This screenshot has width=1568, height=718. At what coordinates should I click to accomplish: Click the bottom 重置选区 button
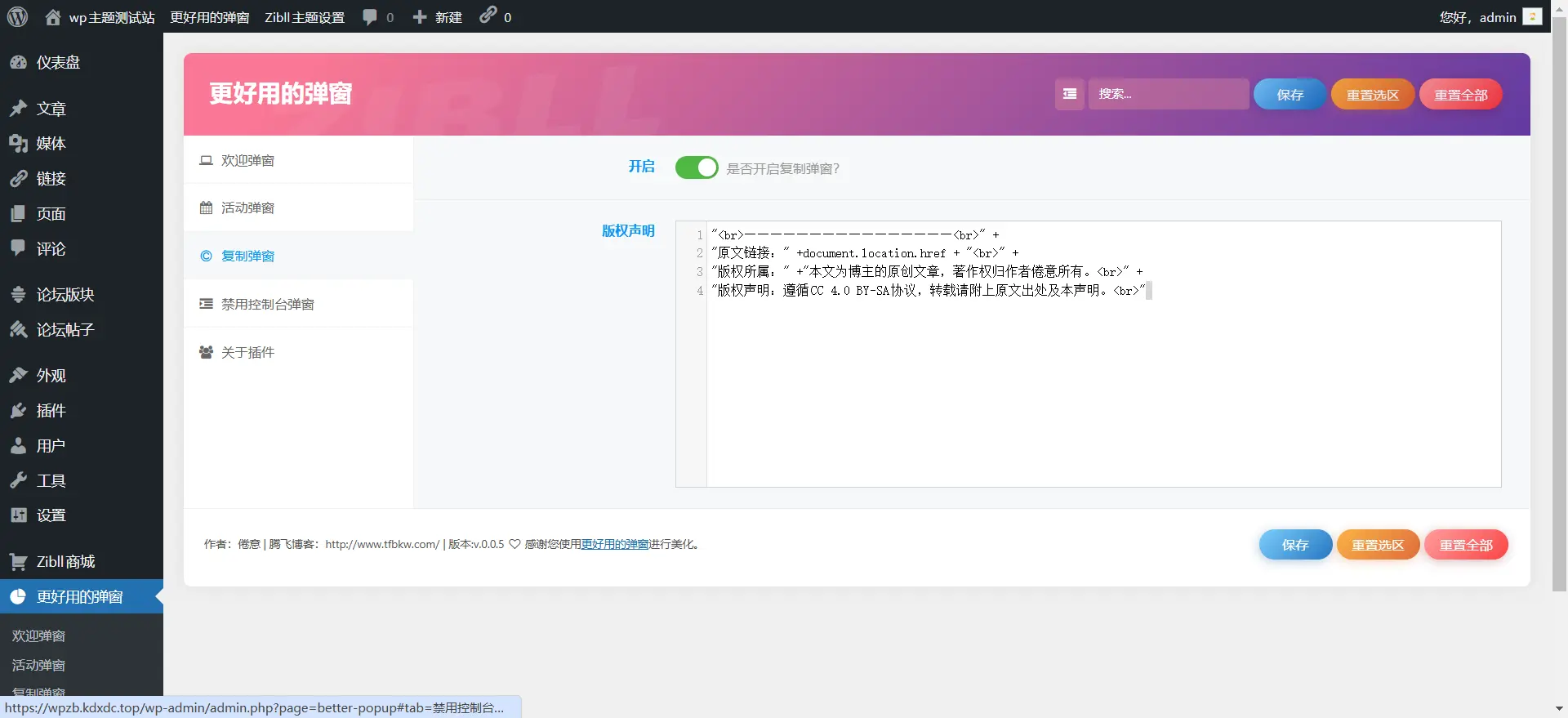(x=1378, y=545)
